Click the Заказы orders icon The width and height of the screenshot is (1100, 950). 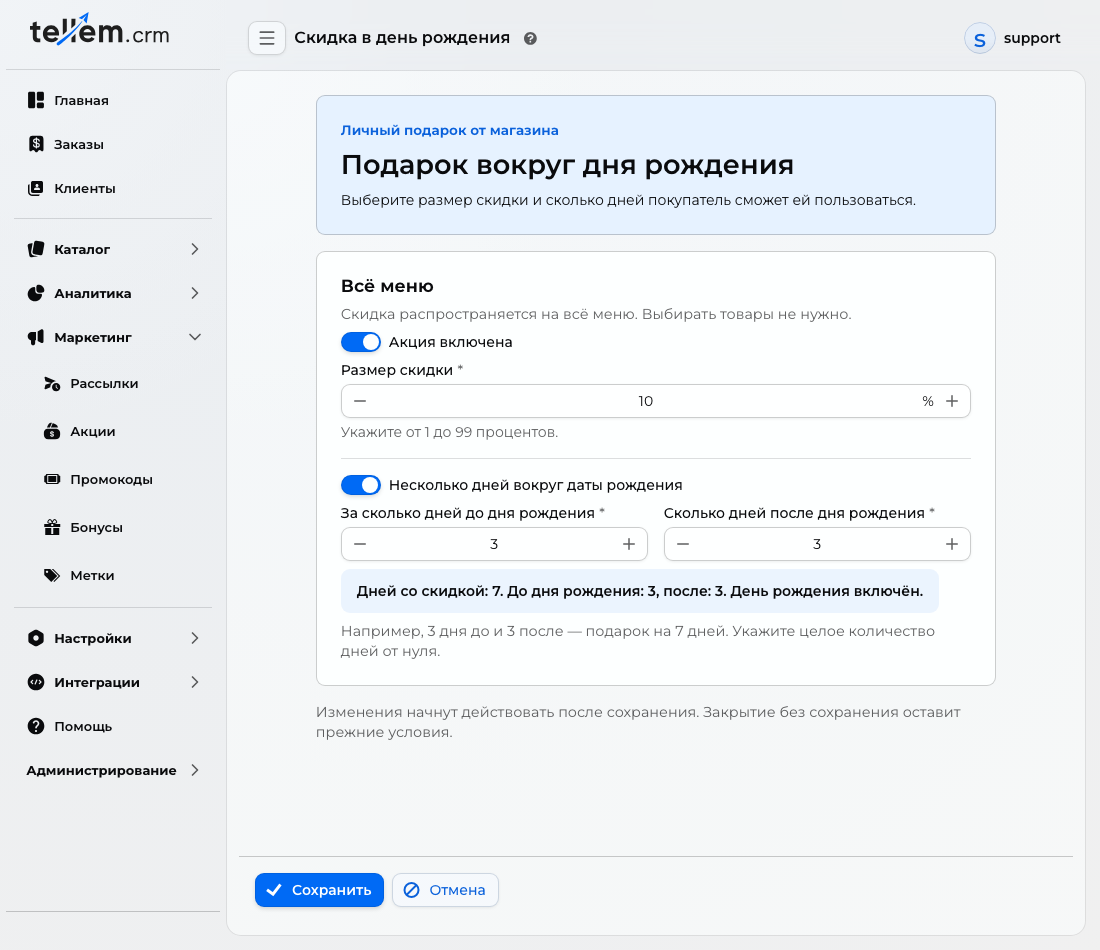[36, 144]
